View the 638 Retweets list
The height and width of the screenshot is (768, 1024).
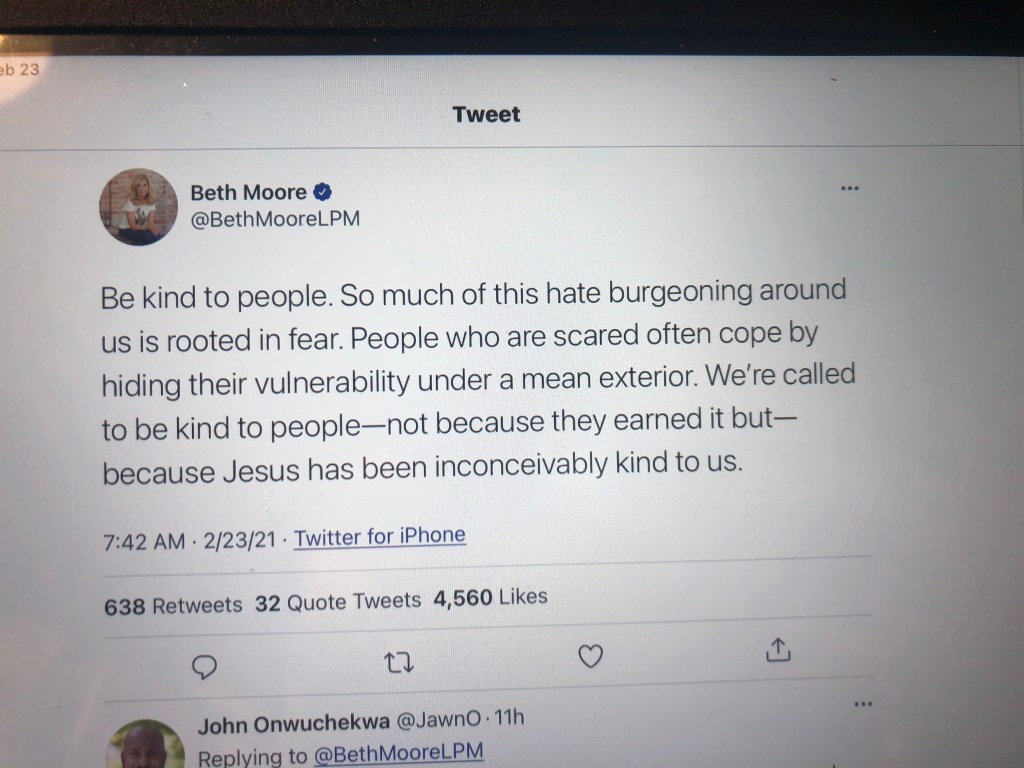(x=173, y=606)
